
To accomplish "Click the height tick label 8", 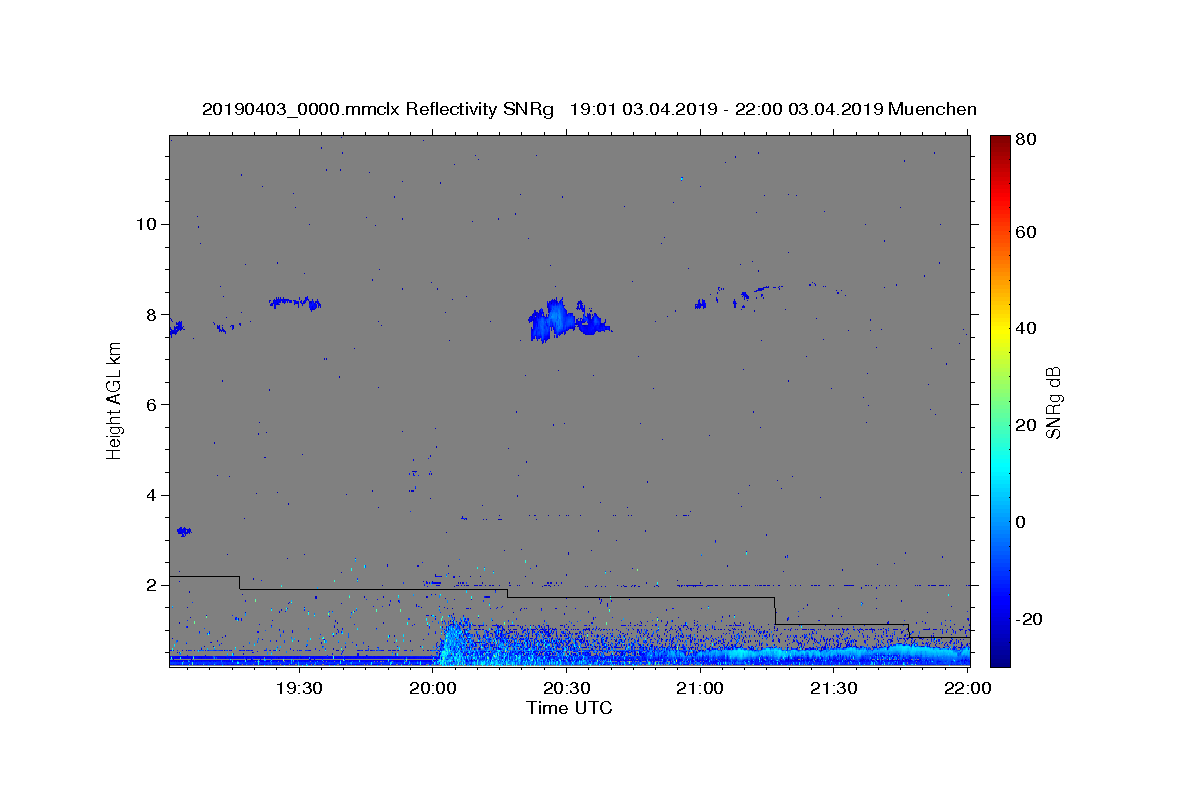I will tap(149, 314).
